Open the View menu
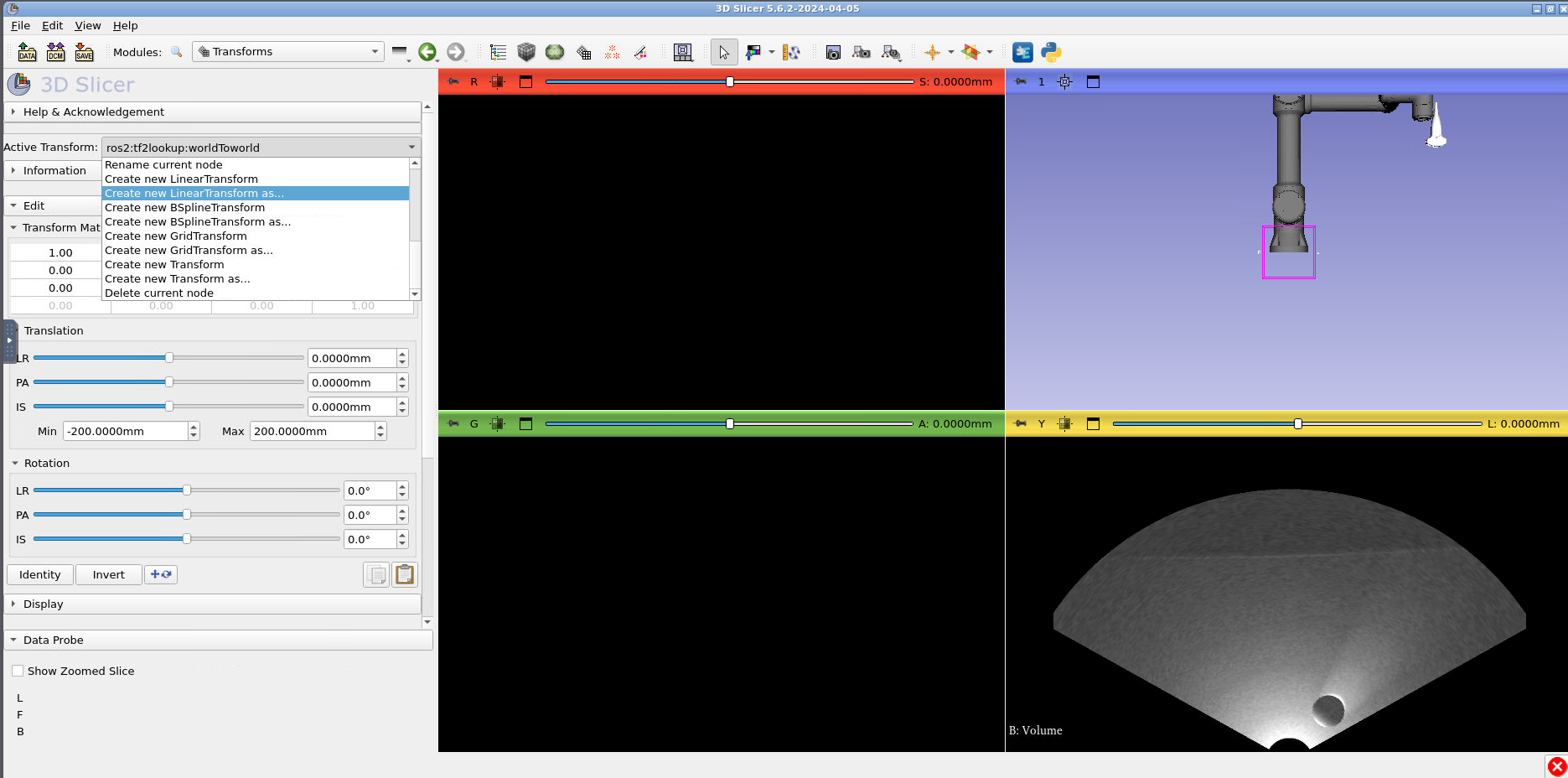Viewport: 1568px width, 778px height. click(87, 25)
